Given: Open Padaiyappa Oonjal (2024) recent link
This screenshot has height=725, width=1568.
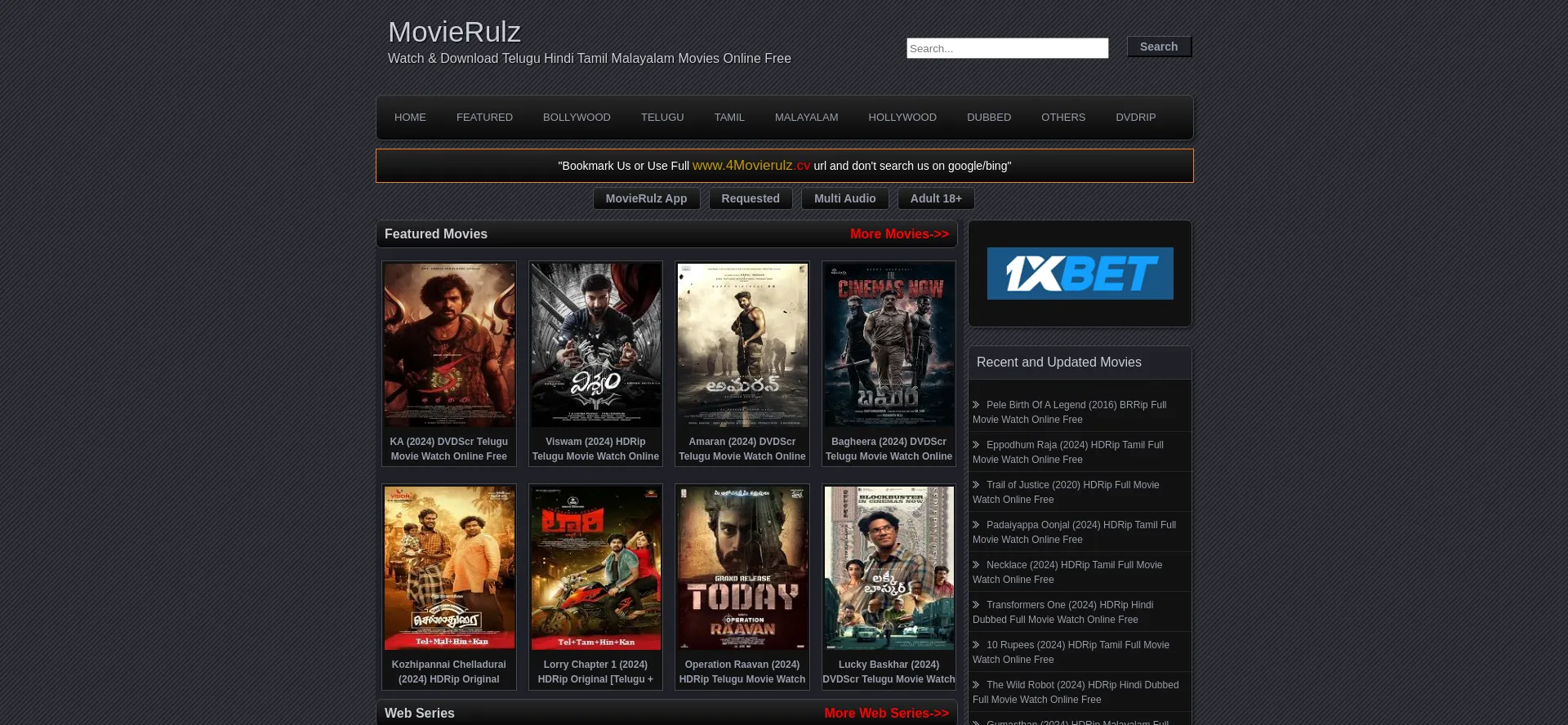Looking at the screenshot, I should click(1075, 532).
